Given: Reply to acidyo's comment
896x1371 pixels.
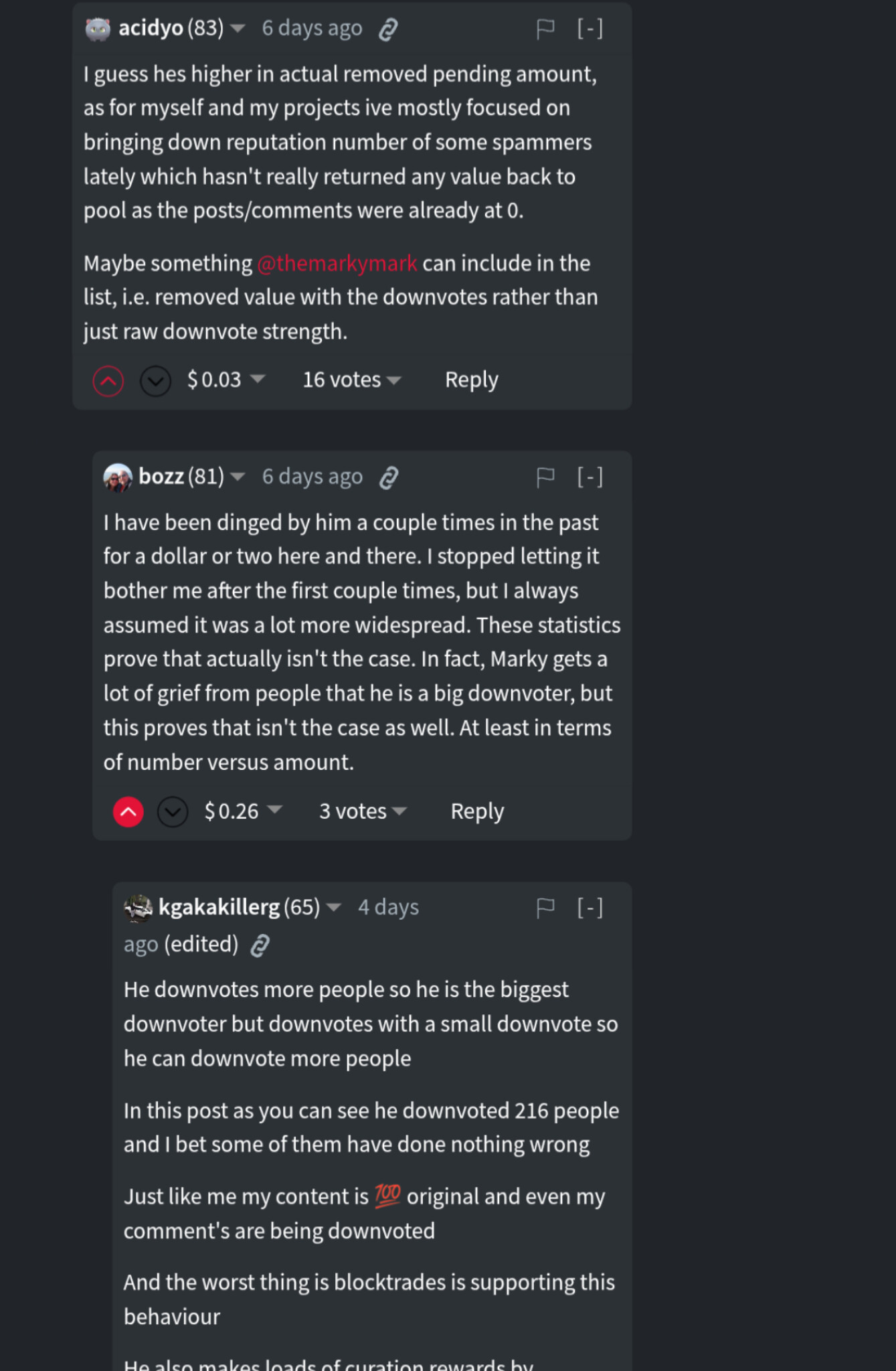Looking at the screenshot, I should (472, 380).
